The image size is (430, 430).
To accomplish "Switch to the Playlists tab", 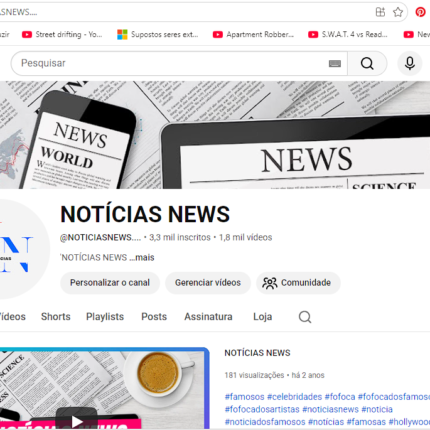I will click(105, 317).
